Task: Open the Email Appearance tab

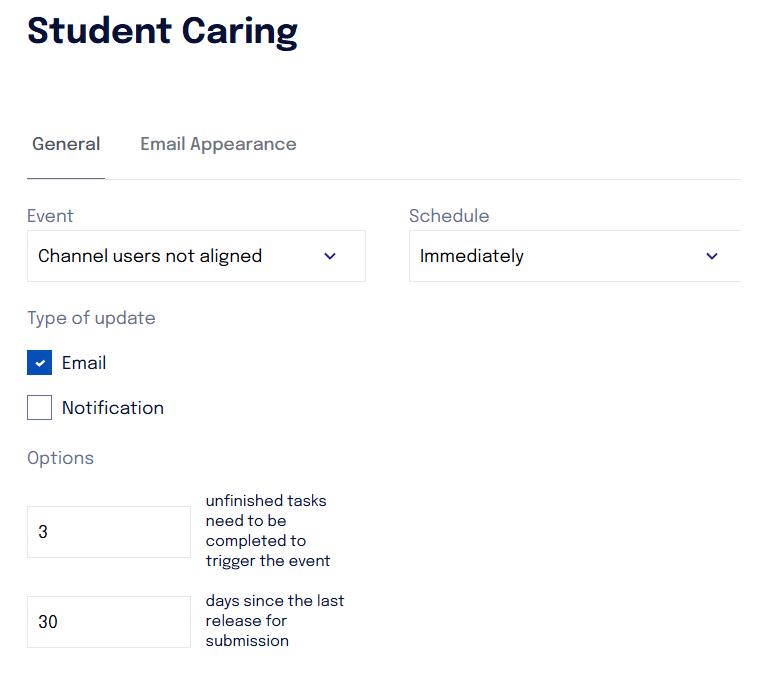Action: tap(218, 144)
